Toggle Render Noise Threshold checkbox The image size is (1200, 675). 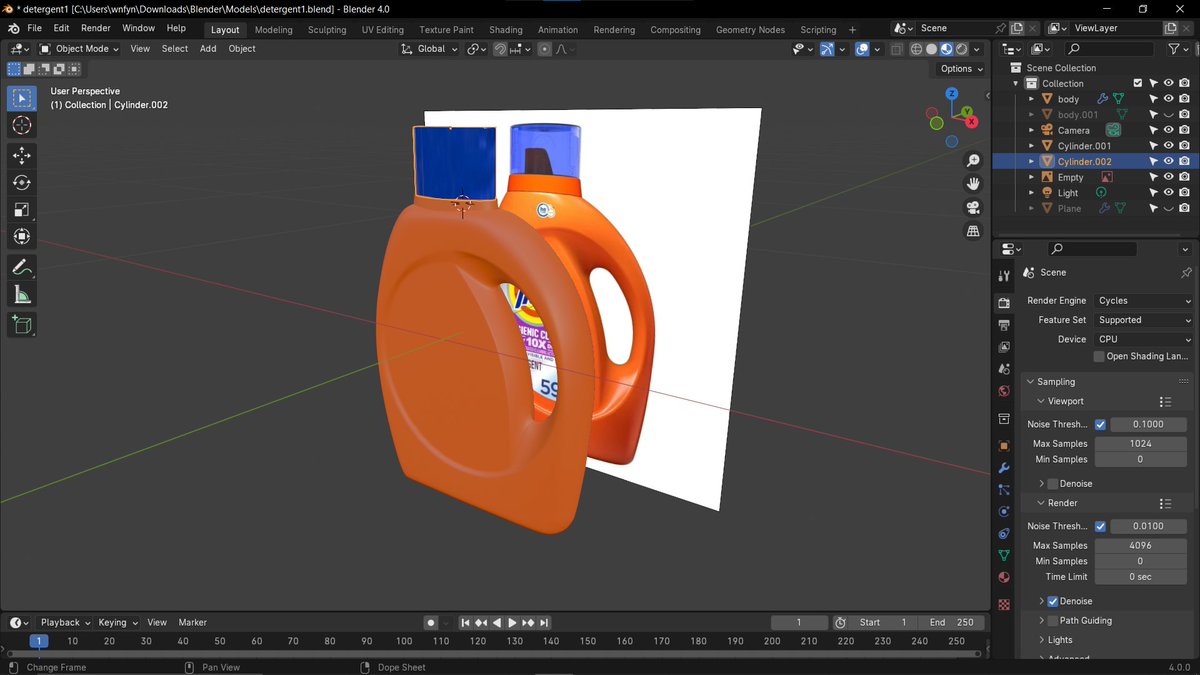click(1100, 526)
